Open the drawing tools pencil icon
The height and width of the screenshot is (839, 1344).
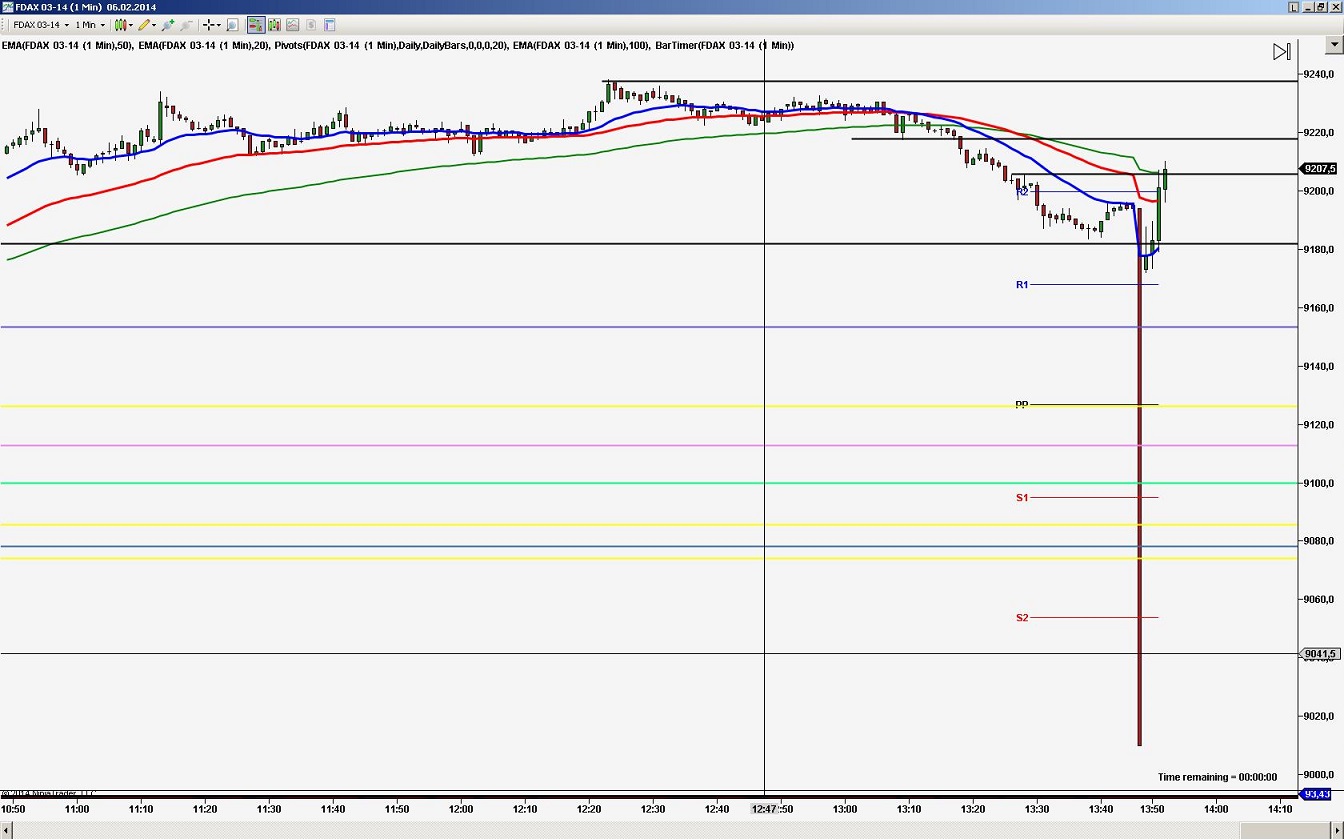click(144, 24)
